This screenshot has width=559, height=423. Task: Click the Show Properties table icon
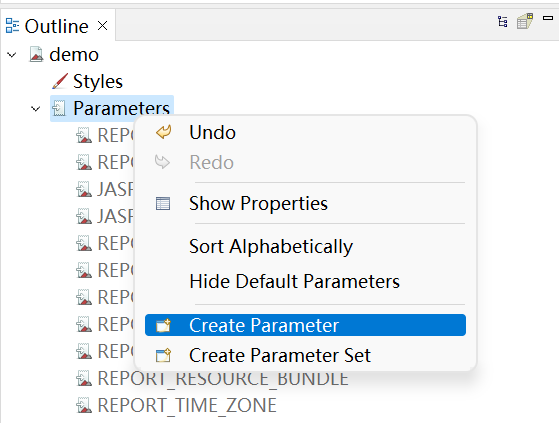coord(163,203)
